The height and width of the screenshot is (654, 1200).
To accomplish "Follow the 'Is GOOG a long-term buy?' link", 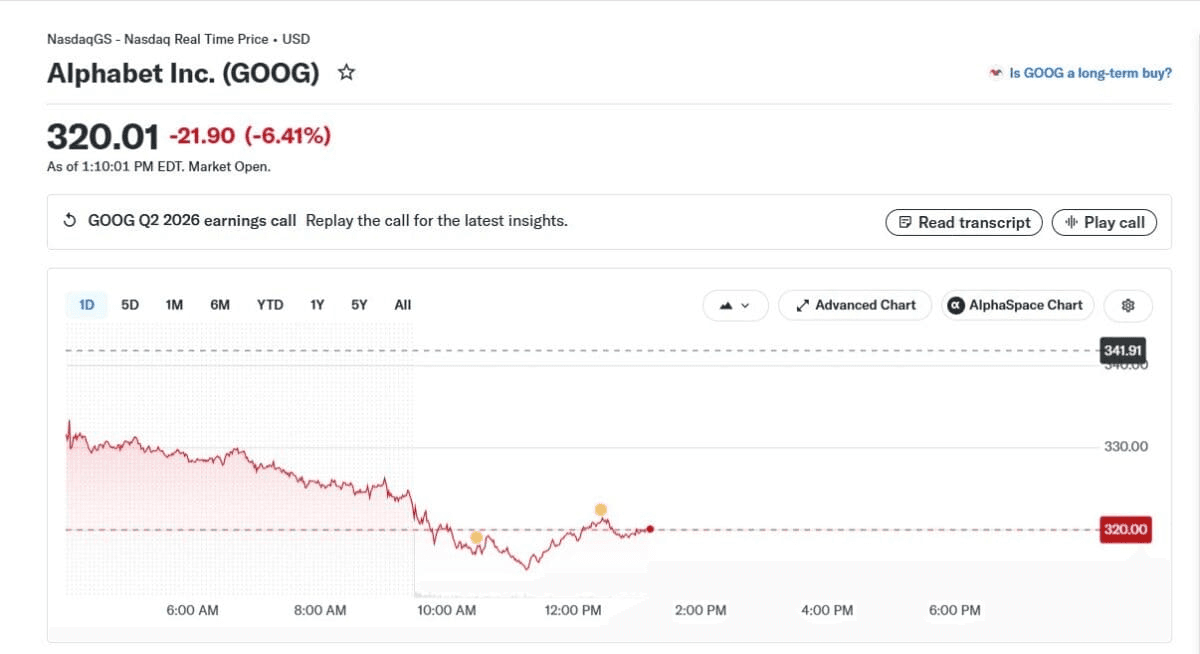I will [x=1080, y=73].
